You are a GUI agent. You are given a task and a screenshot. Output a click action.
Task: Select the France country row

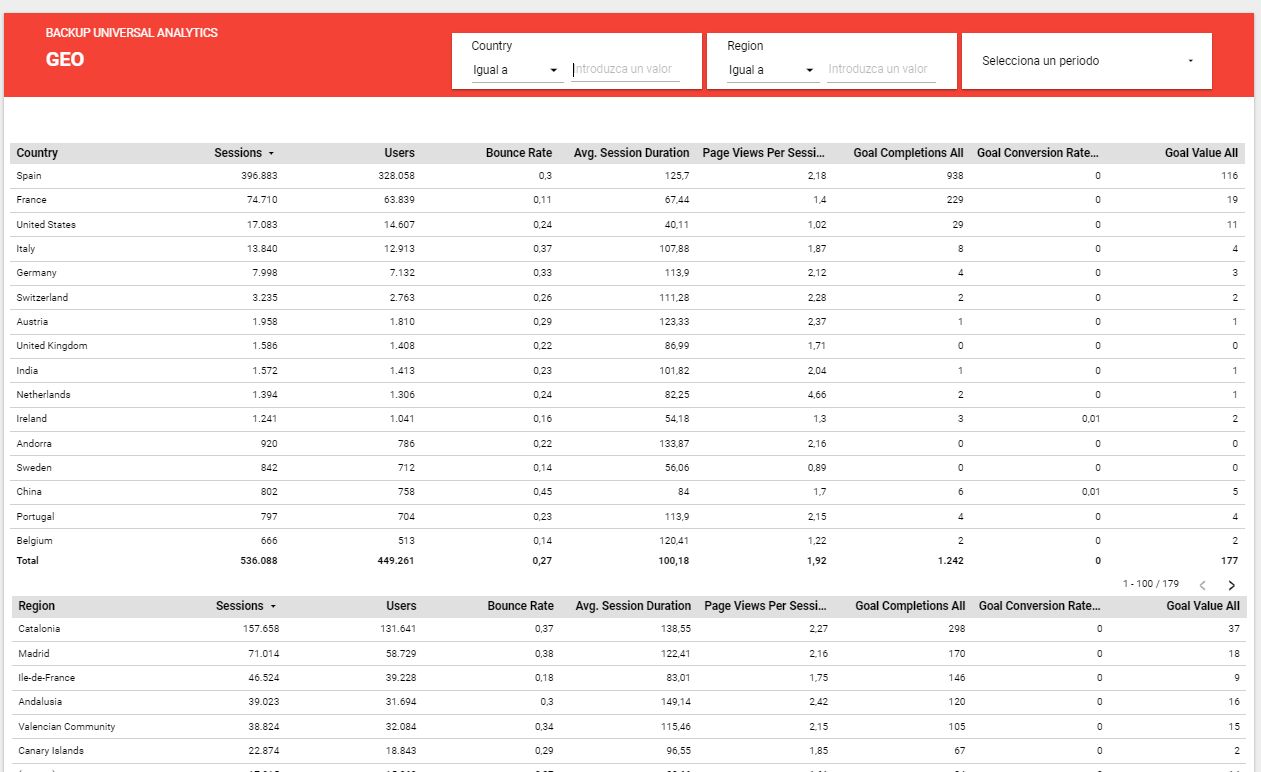627,200
